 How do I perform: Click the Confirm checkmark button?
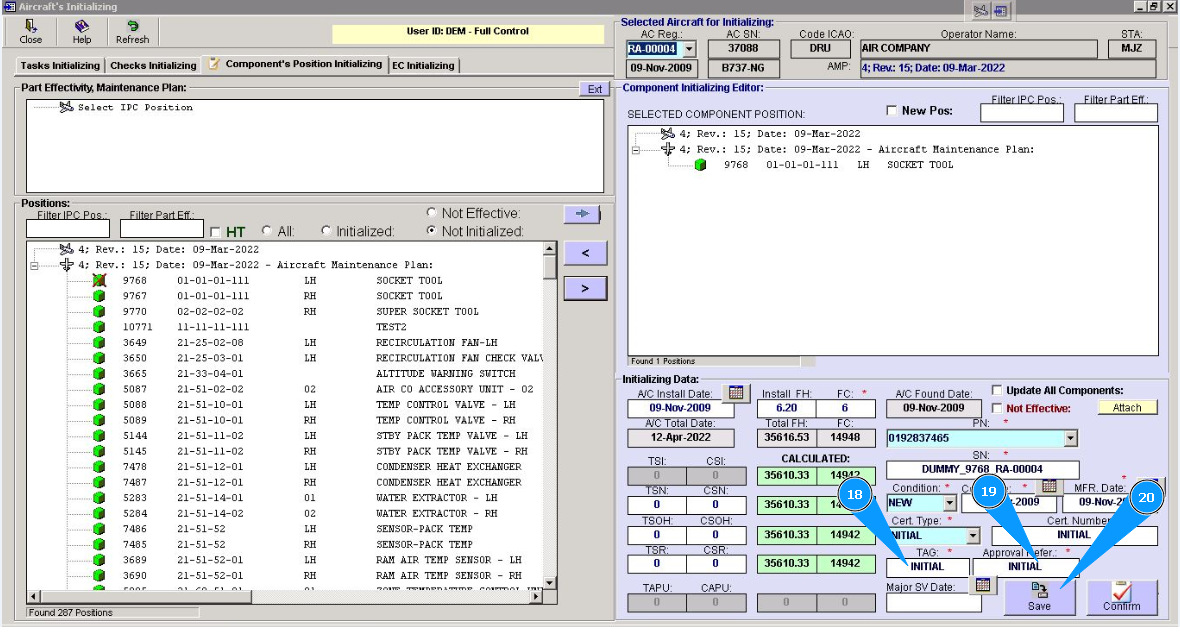(1121, 597)
